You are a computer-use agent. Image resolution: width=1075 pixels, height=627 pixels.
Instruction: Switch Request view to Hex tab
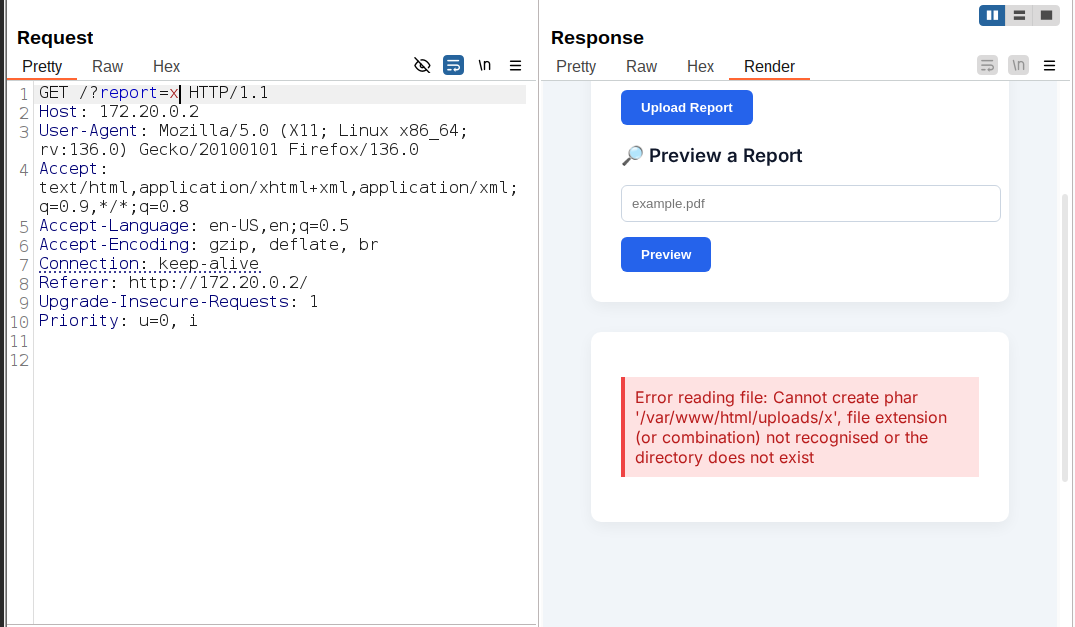coord(166,66)
